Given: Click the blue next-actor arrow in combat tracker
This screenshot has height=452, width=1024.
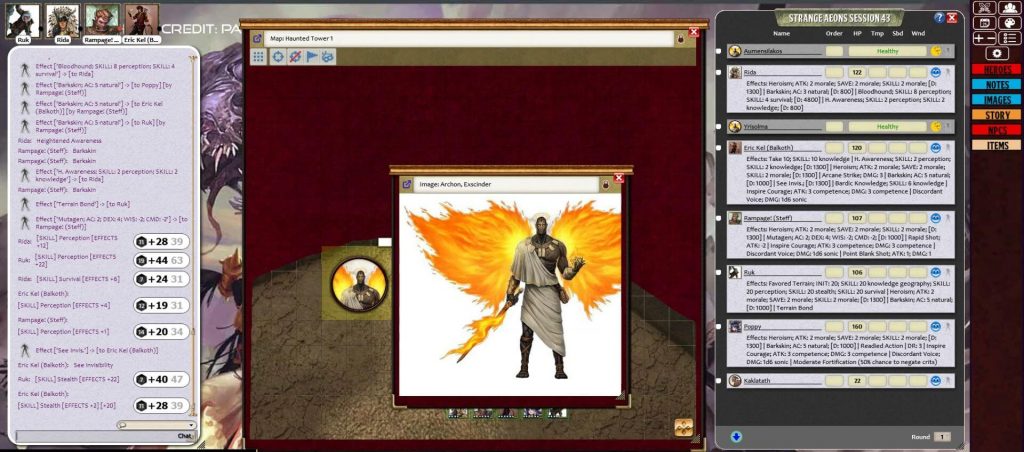Looking at the screenshot, I should pyautogui.click(x=736, y=436).
